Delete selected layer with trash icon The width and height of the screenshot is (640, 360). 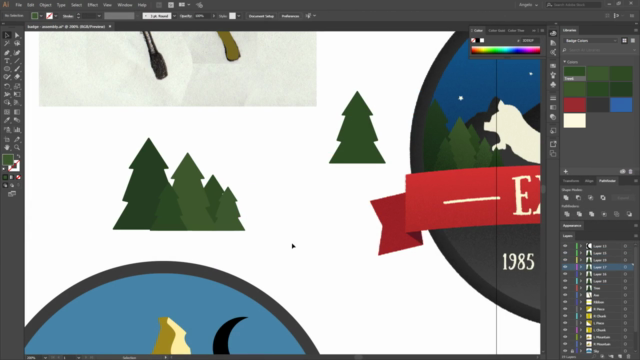pyautogui.click(x=629, y=356)
